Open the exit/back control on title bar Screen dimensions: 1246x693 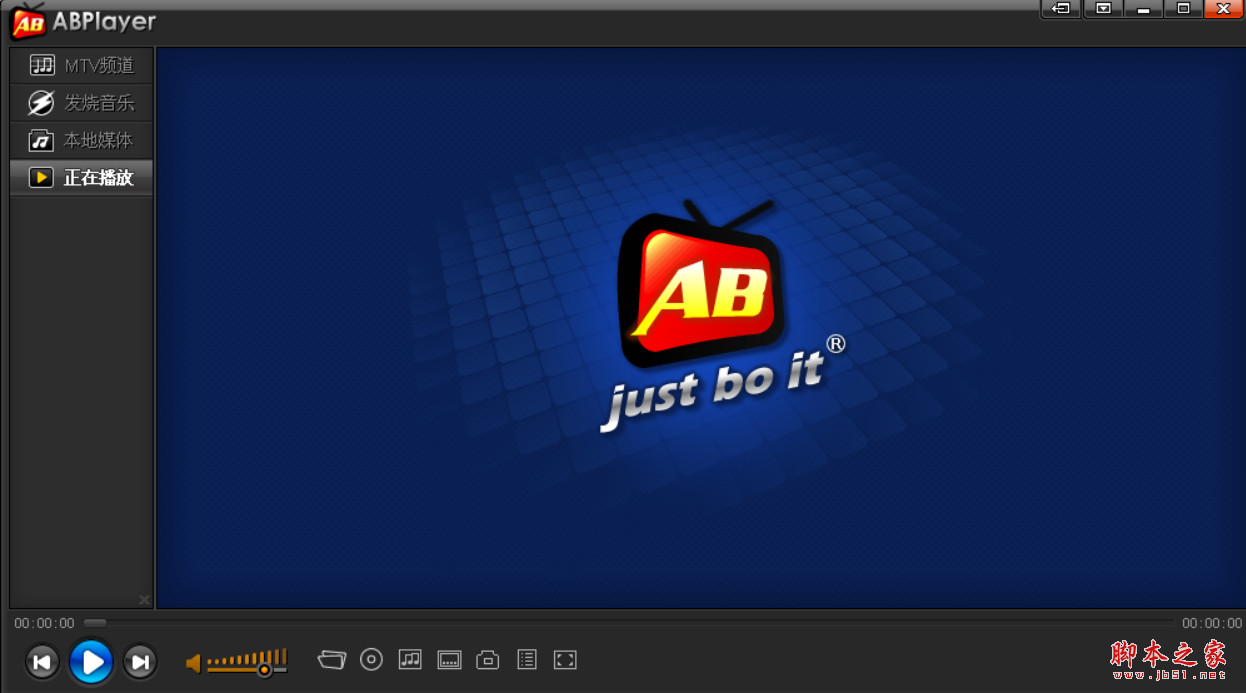(1060, 9)
